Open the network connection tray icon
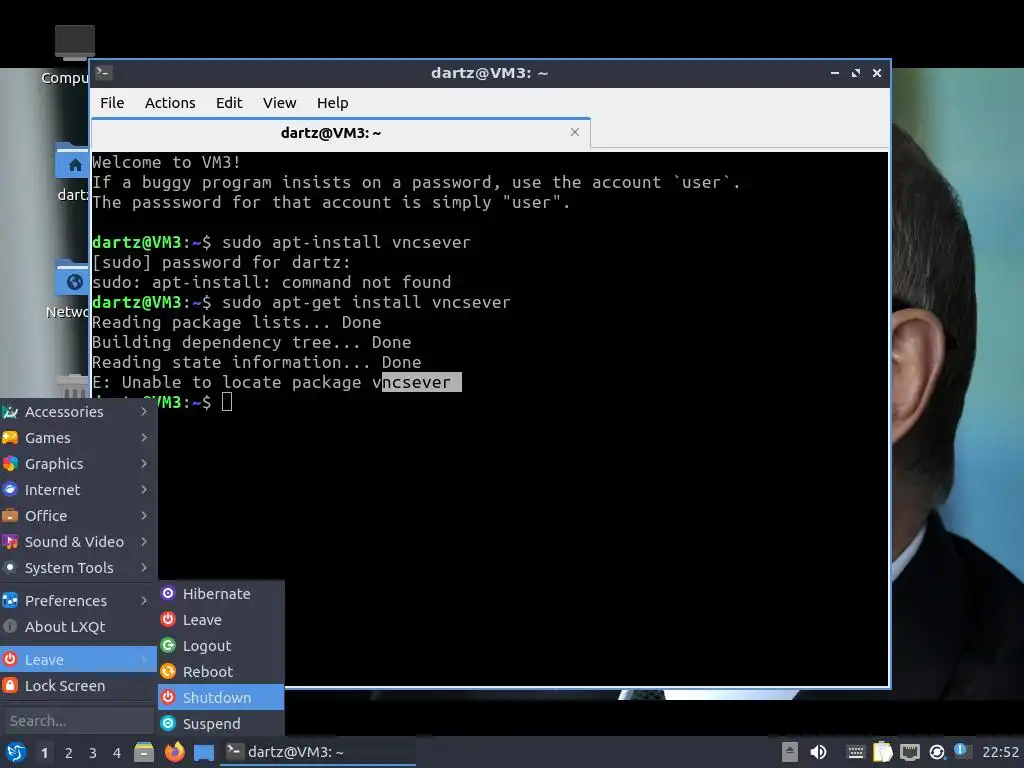 [x=909, y=752]
